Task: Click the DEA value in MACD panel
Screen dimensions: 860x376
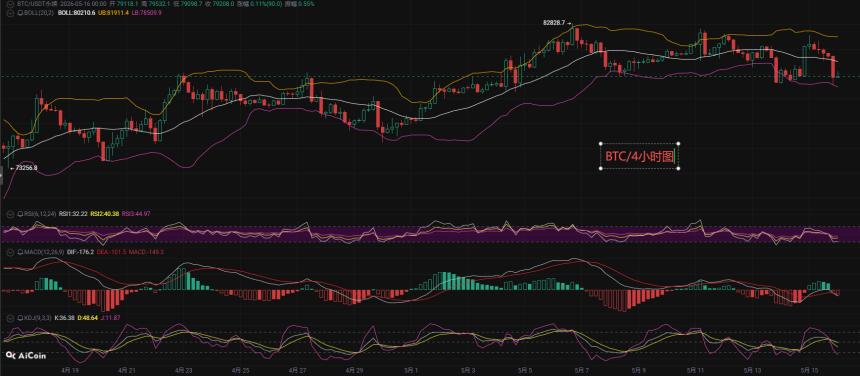Action: coord(112,252)
